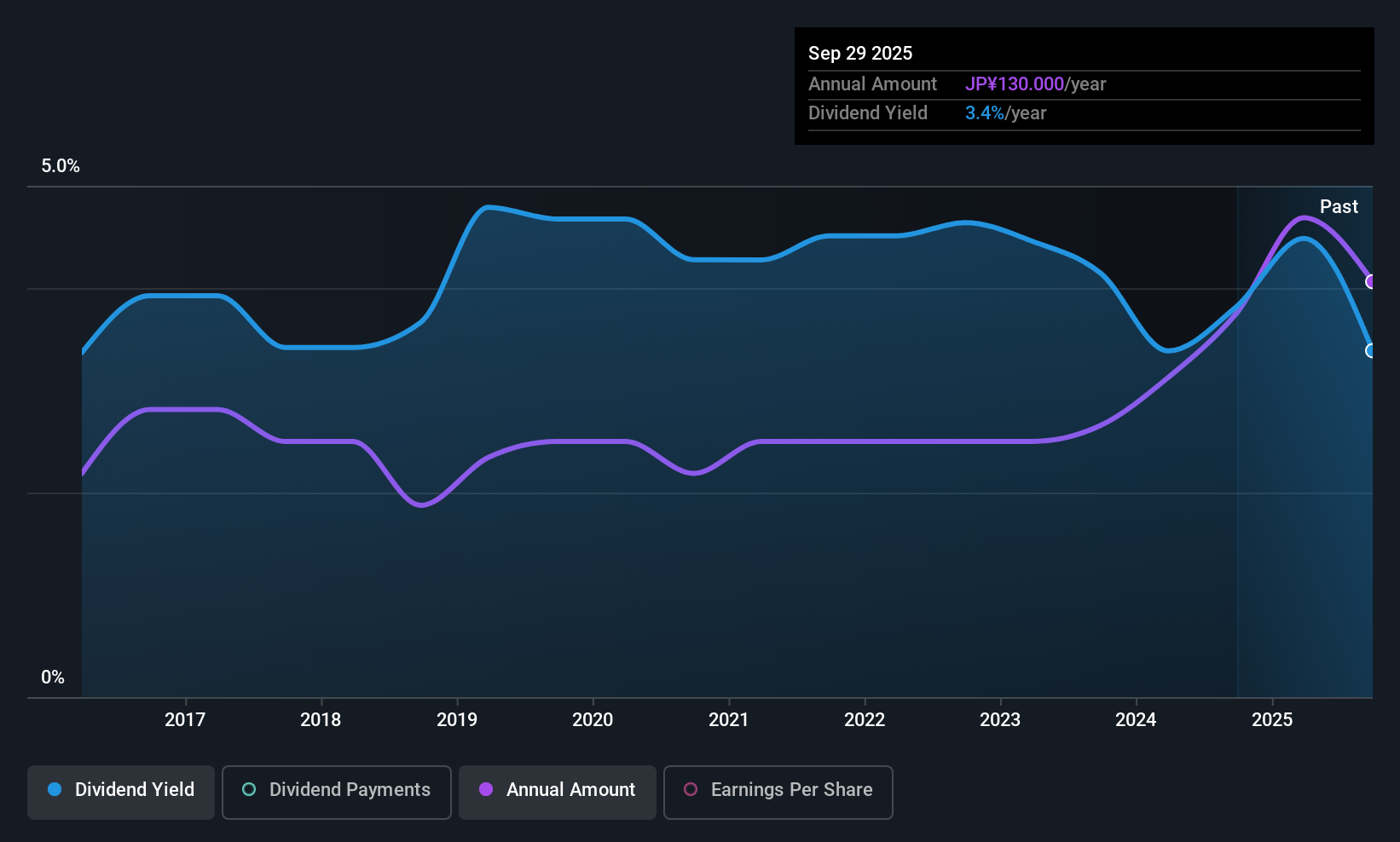The image size is (1400, 842).
Task: Select the pink Earnings Per Share ring icon
Action: coord(691,791)
